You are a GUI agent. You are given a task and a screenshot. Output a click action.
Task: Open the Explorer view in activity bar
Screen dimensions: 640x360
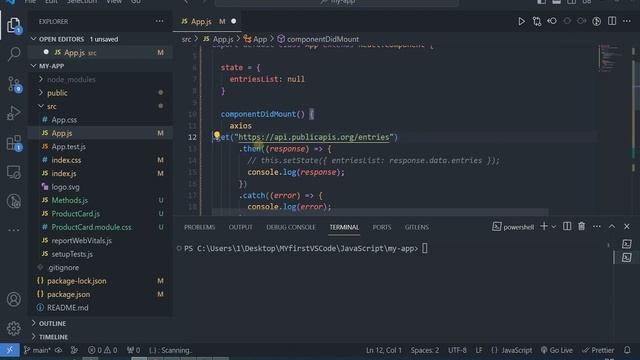13,25
